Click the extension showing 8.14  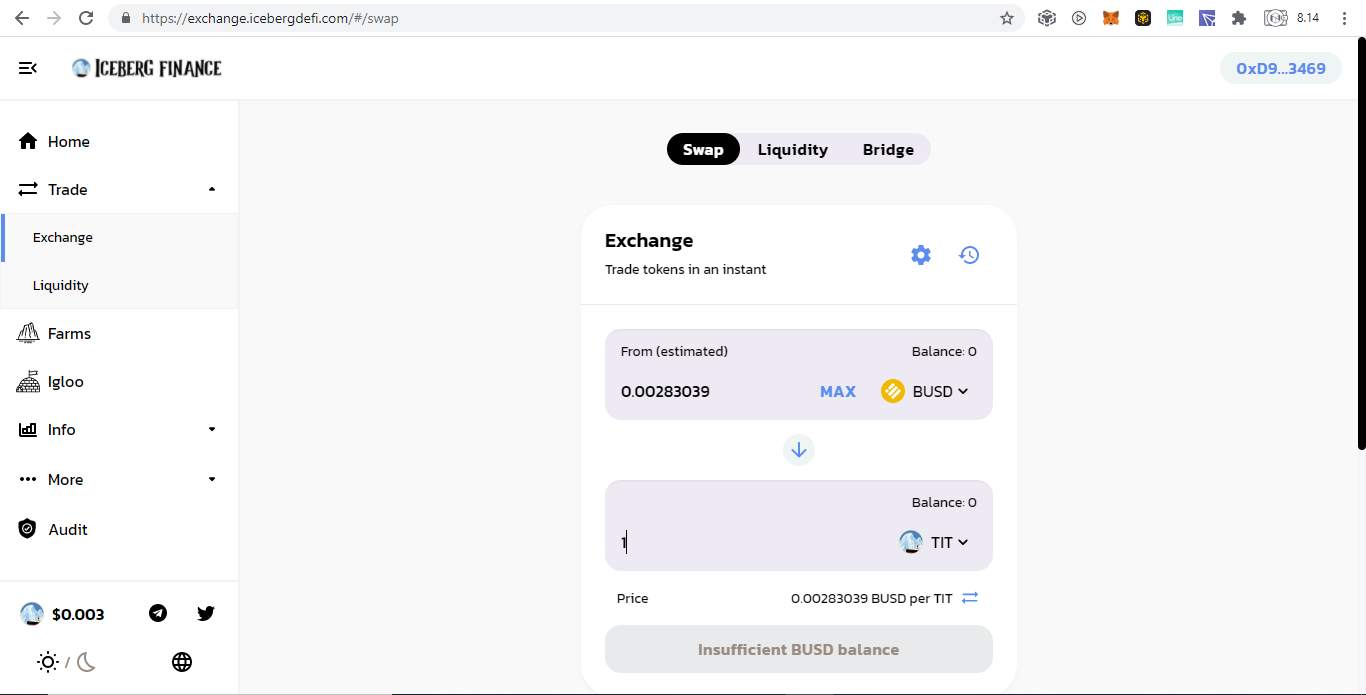pyautogui.click(x=1291, y=18)
